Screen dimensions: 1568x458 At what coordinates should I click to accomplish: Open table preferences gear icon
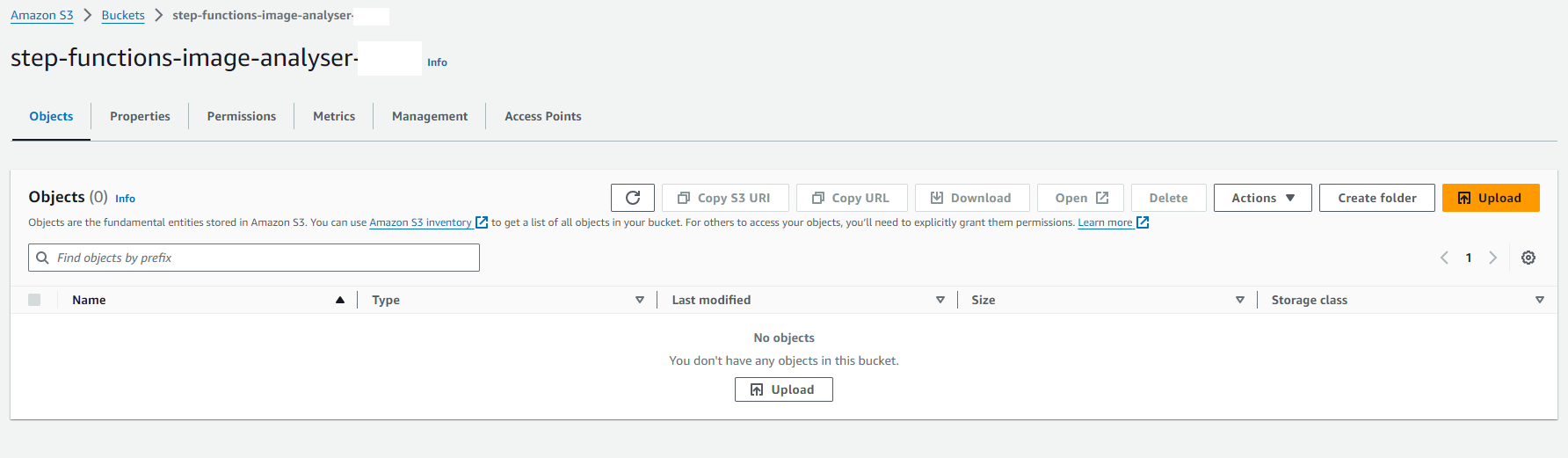tap(1528, 258)
